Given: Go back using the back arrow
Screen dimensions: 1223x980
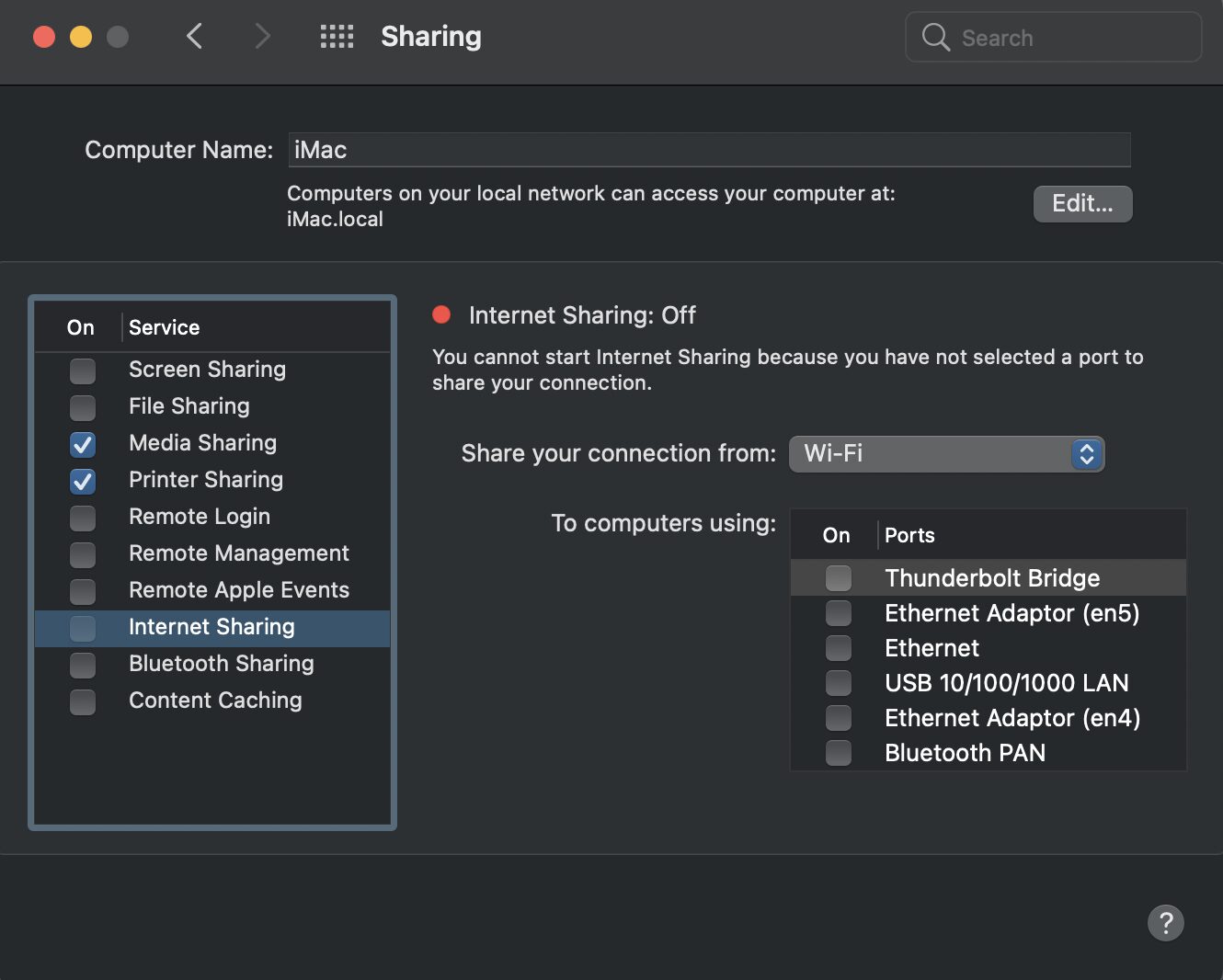Looking at the screenshot, I should [x=194, y=37].
